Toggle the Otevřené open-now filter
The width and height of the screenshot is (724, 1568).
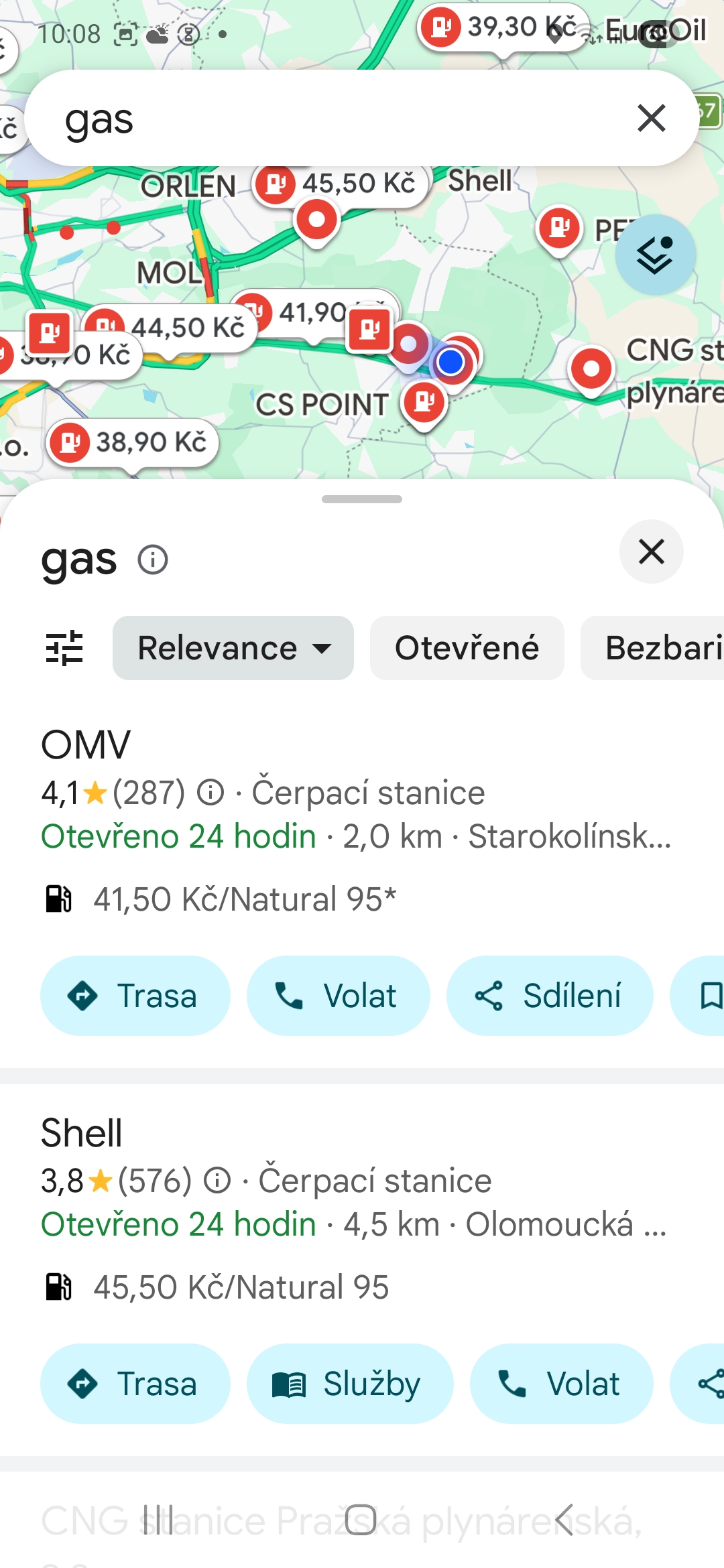pos(467,648)
